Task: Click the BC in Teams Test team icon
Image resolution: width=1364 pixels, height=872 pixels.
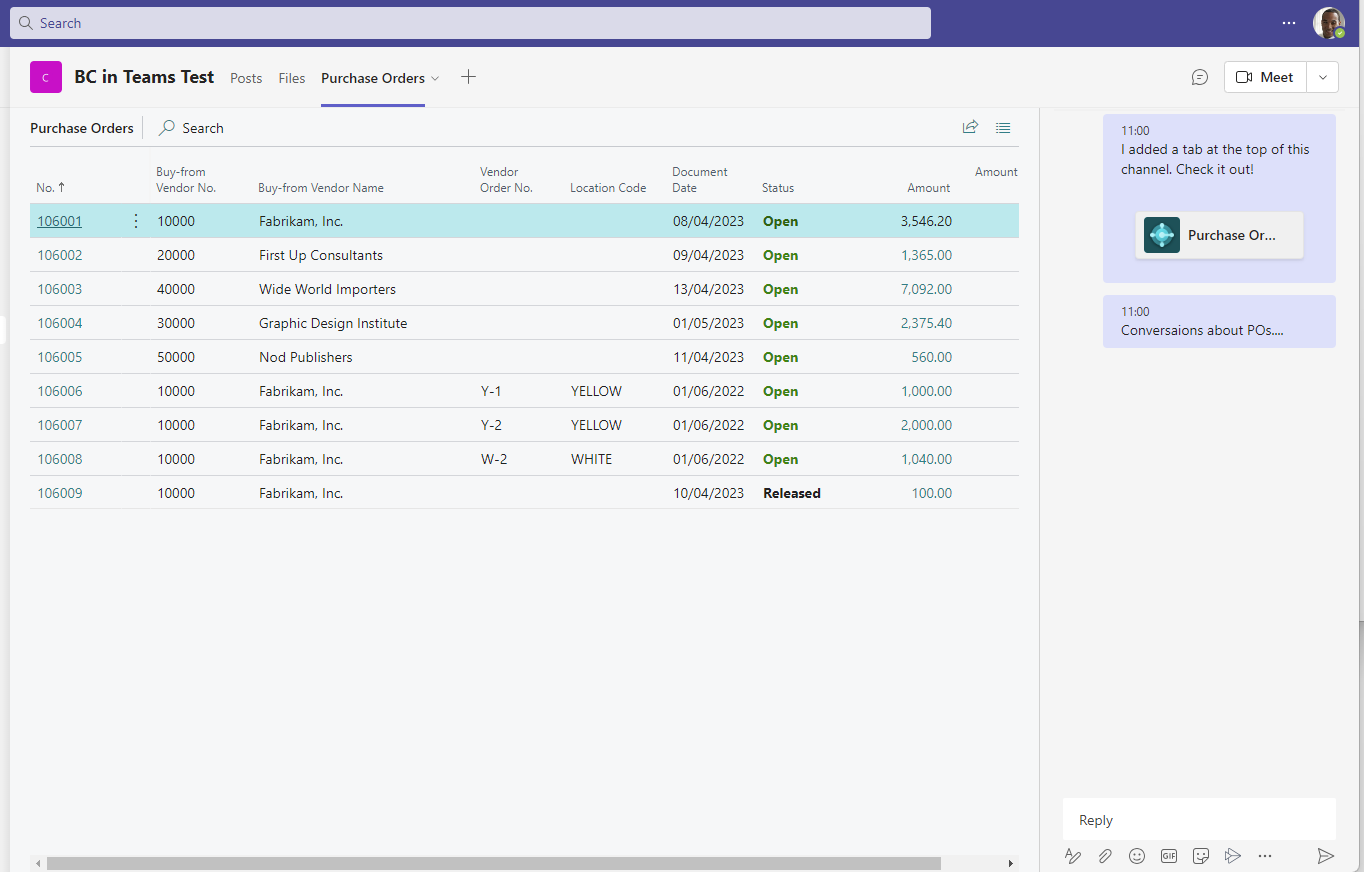Action: pos(46,77)
